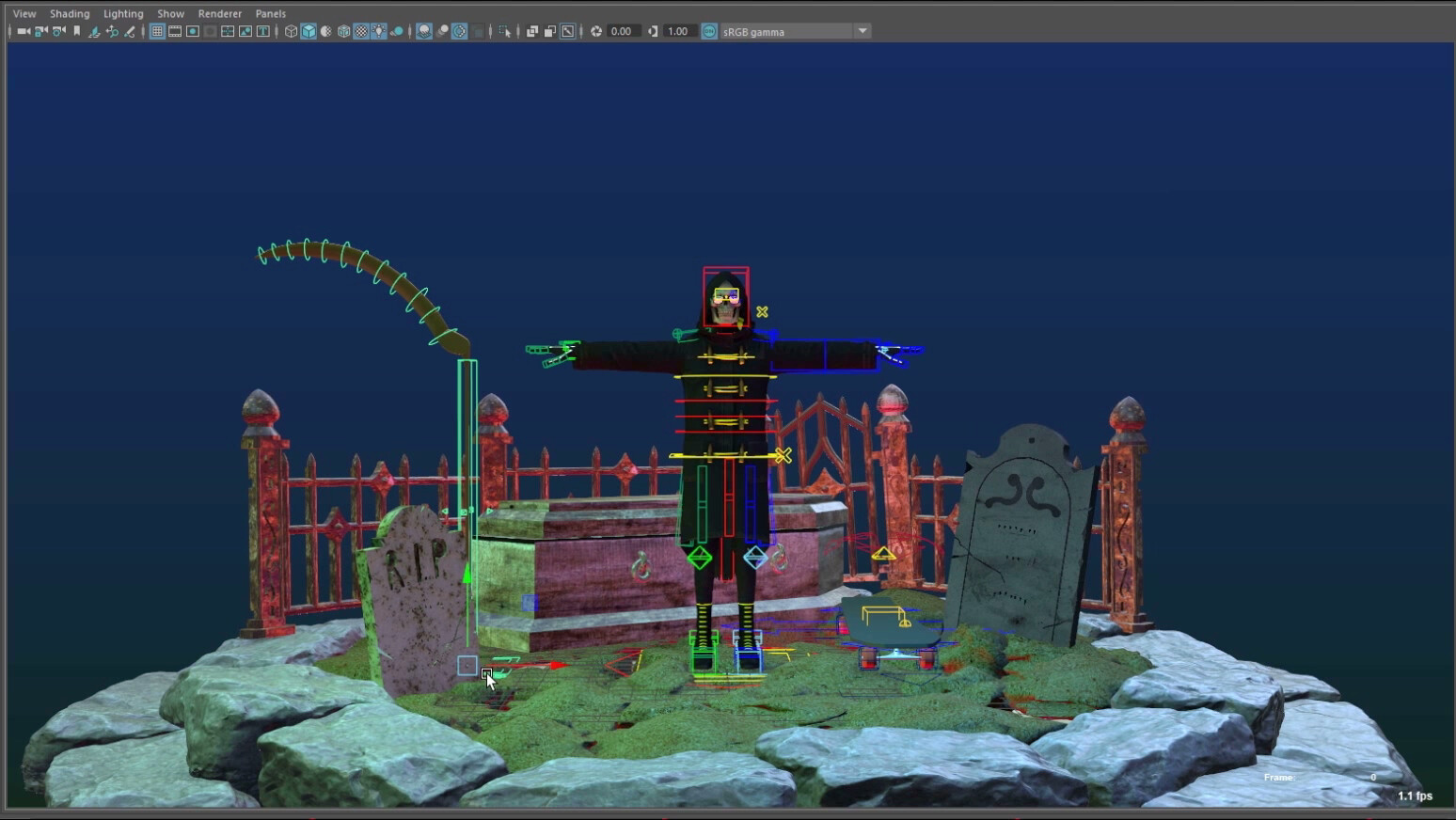Click the Image Plane icon
The height and width of the screenshot is (820, 1456).
pyautogui.click(x=94, y=31)
